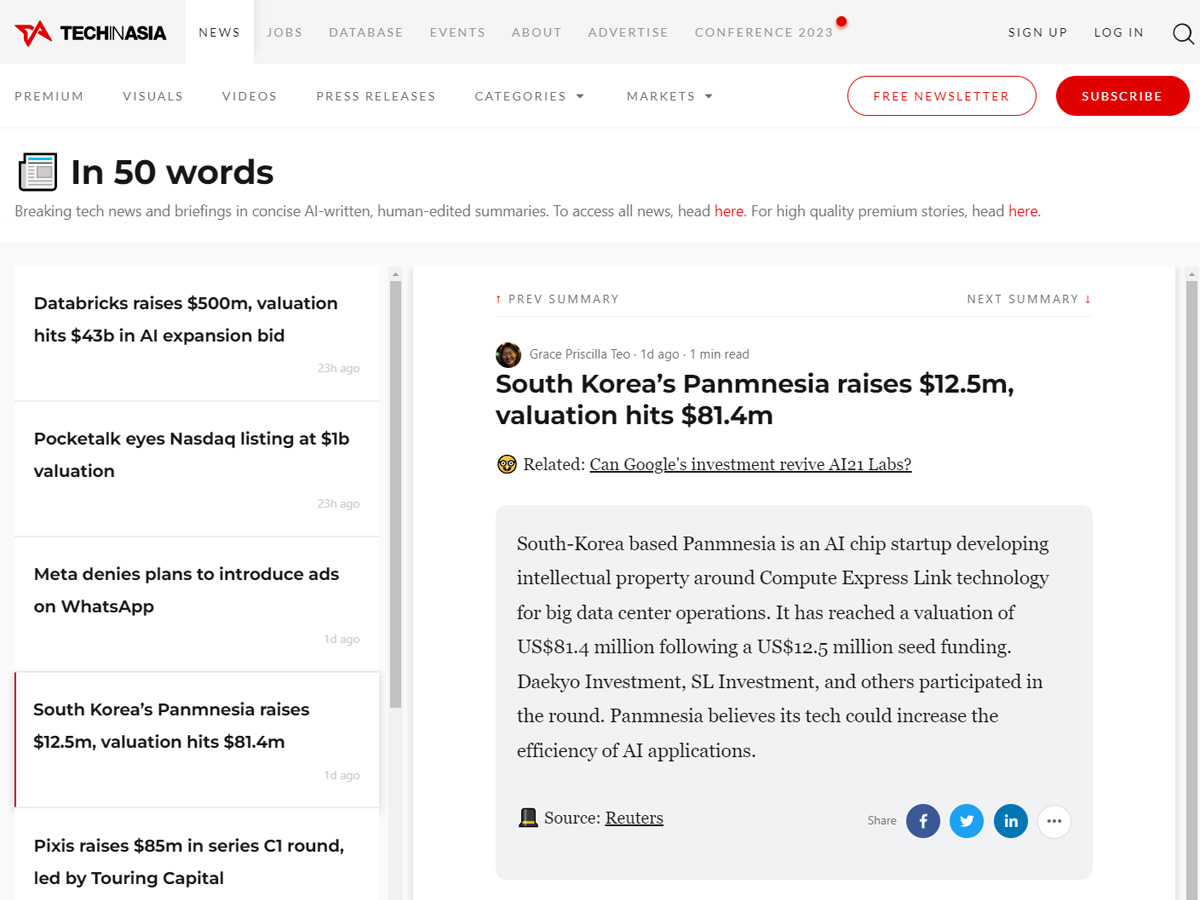
Task: Share the summary on LinkedIn
Action: (1011, 821)
